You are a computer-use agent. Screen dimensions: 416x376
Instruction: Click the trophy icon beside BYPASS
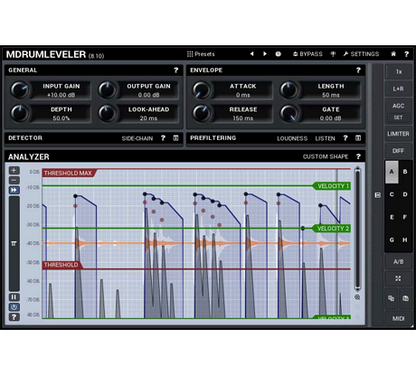[x=333, y=54]
